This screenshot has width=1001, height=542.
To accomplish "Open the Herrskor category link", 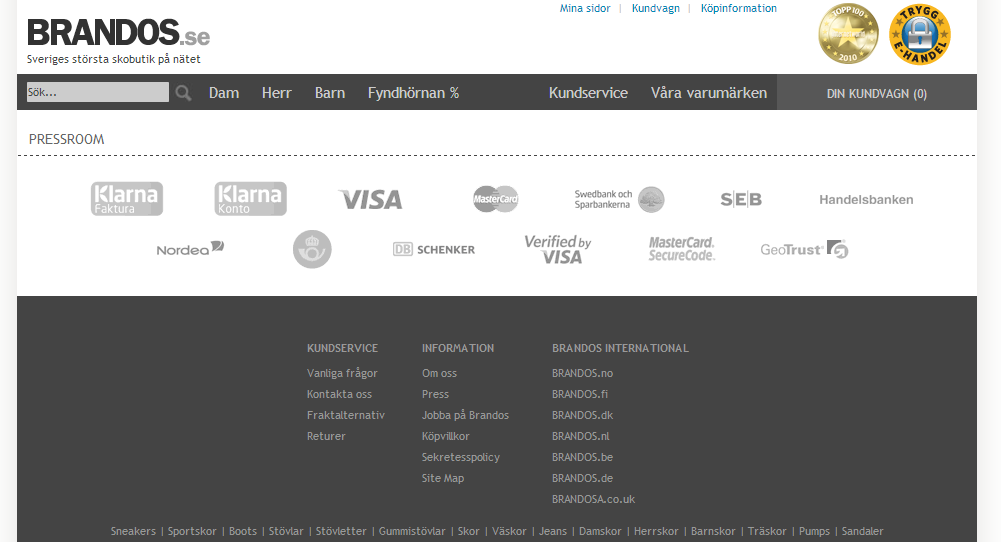I will 656,531.
